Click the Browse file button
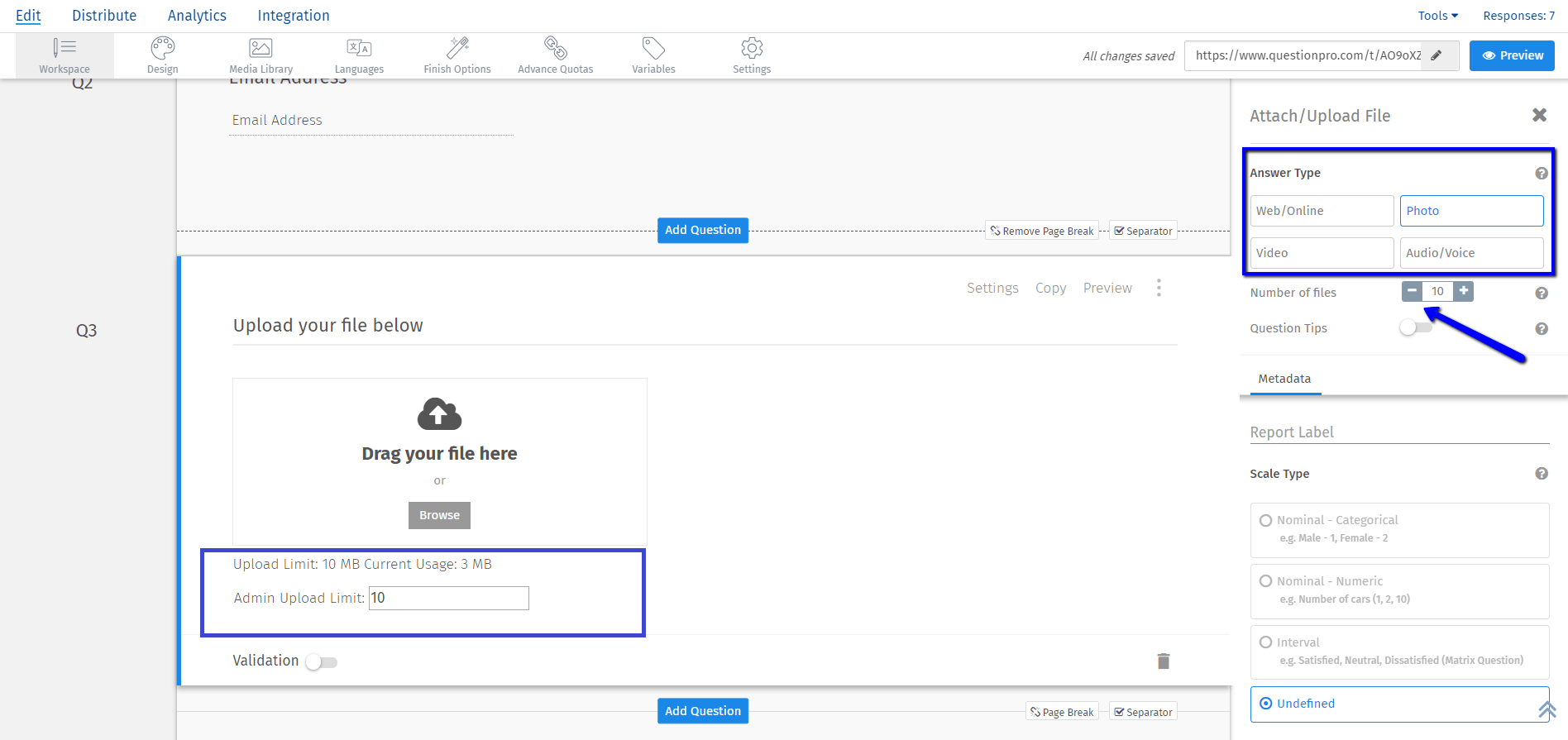The image size is (1568, 740). pyautogui.click(x=439, y=515)
